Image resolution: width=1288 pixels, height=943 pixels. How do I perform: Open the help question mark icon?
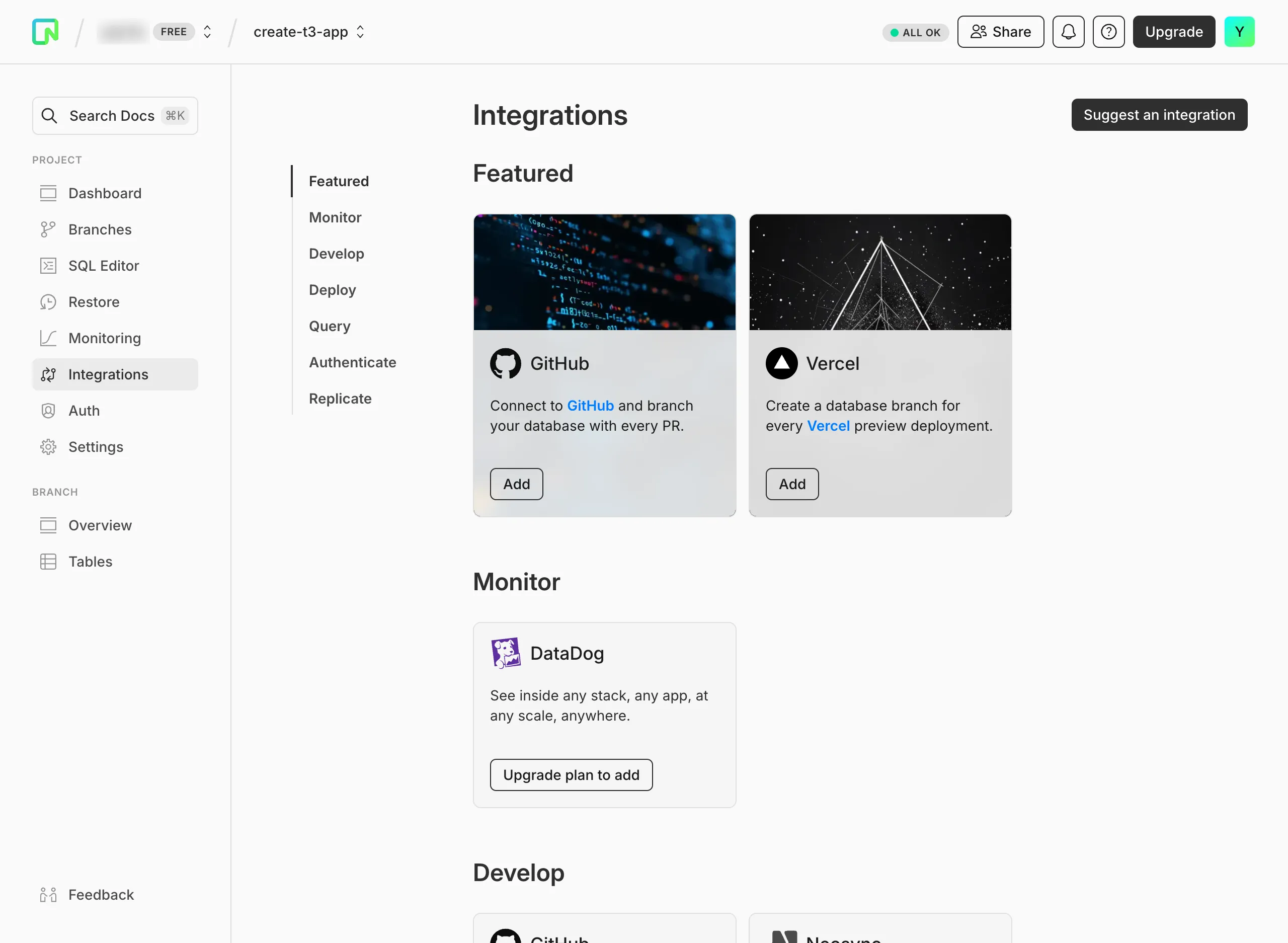pyautogui.click(x=1108, y=32)
